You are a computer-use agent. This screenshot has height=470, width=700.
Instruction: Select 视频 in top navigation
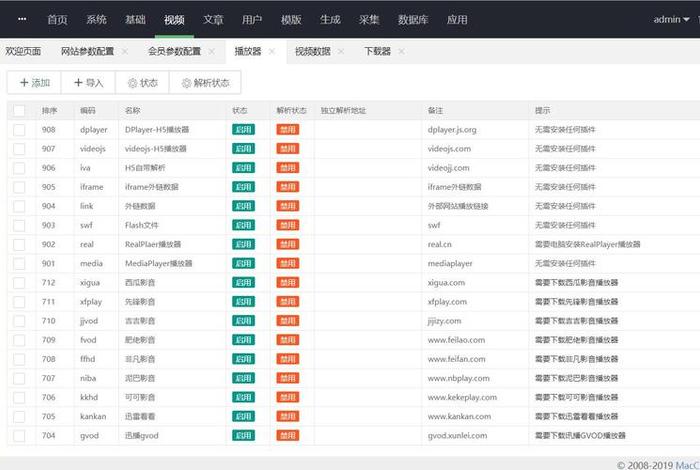pyautogui.click(x=174, y=20)
